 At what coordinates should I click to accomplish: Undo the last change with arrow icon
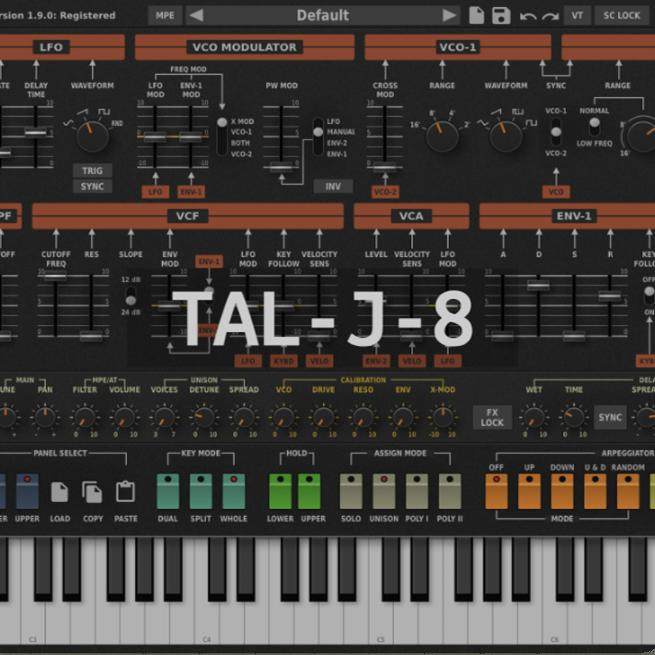pos(528,16)
